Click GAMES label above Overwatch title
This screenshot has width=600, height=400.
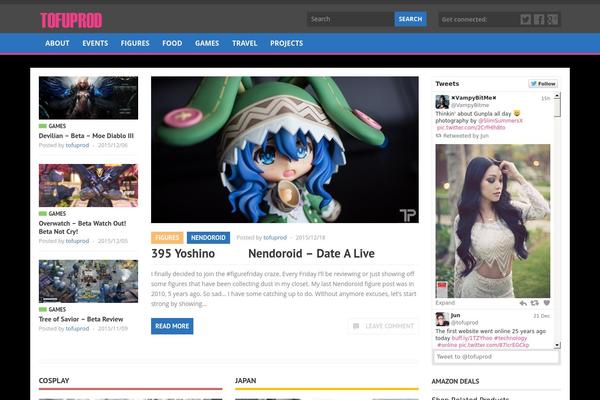coord(57,214)
